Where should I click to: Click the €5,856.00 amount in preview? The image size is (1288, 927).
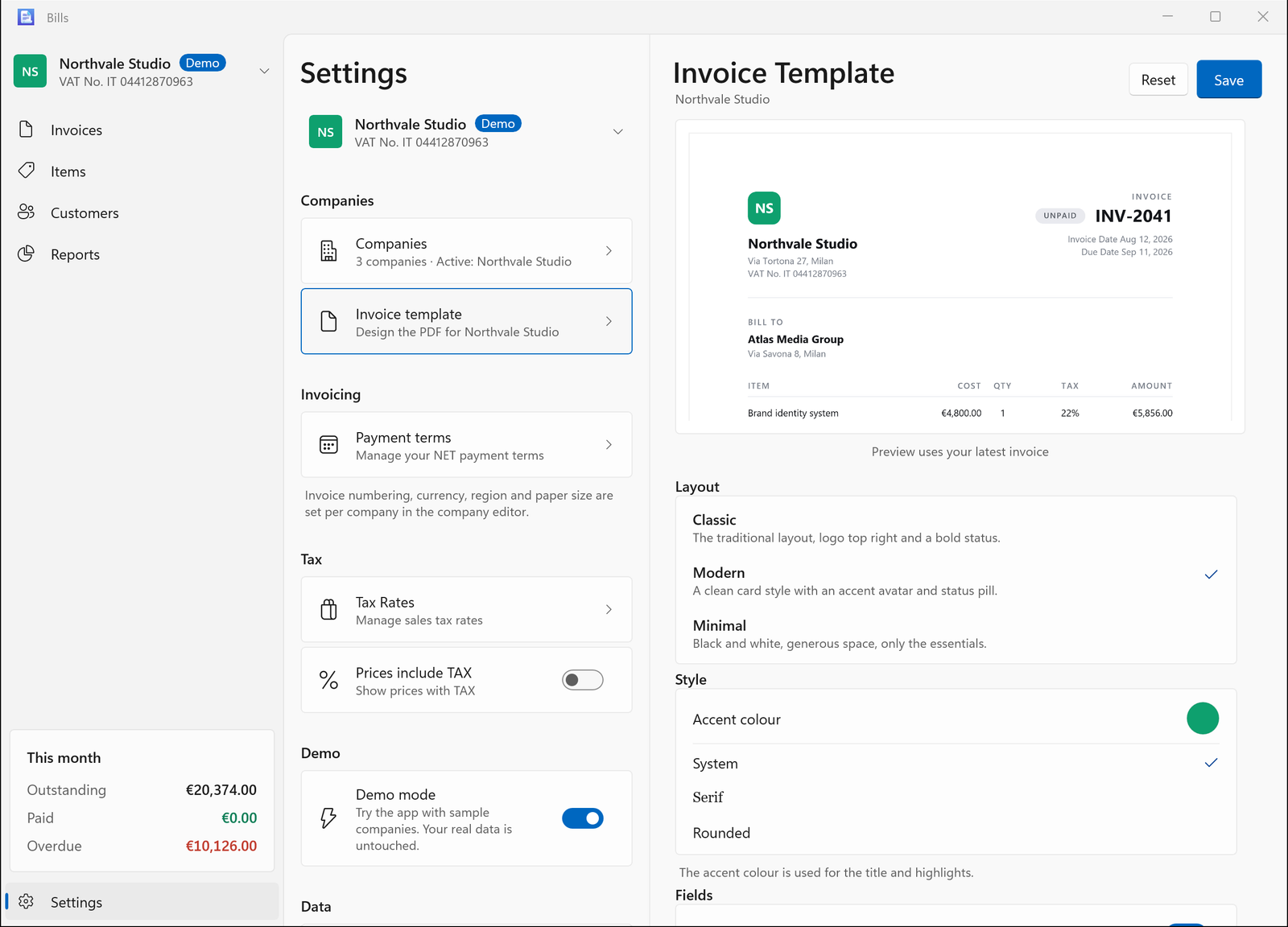pyautogui.click(x=1152, y=414)
